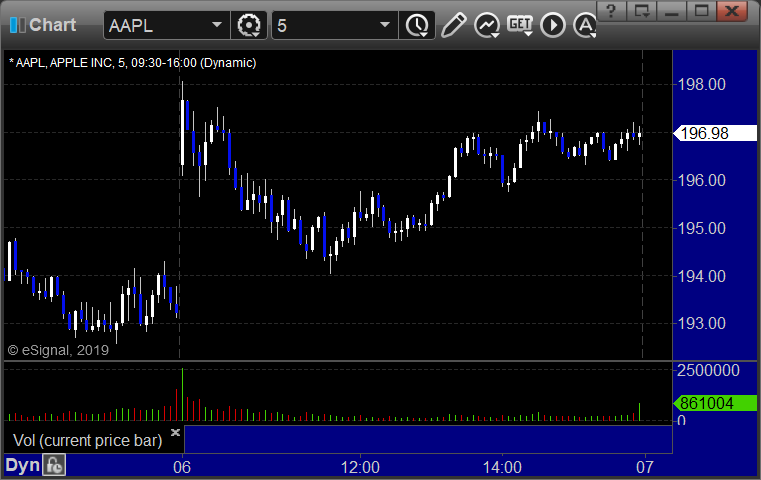Click the 194.00 price axis label
761x480 pixels.
(x=702, y=276)
